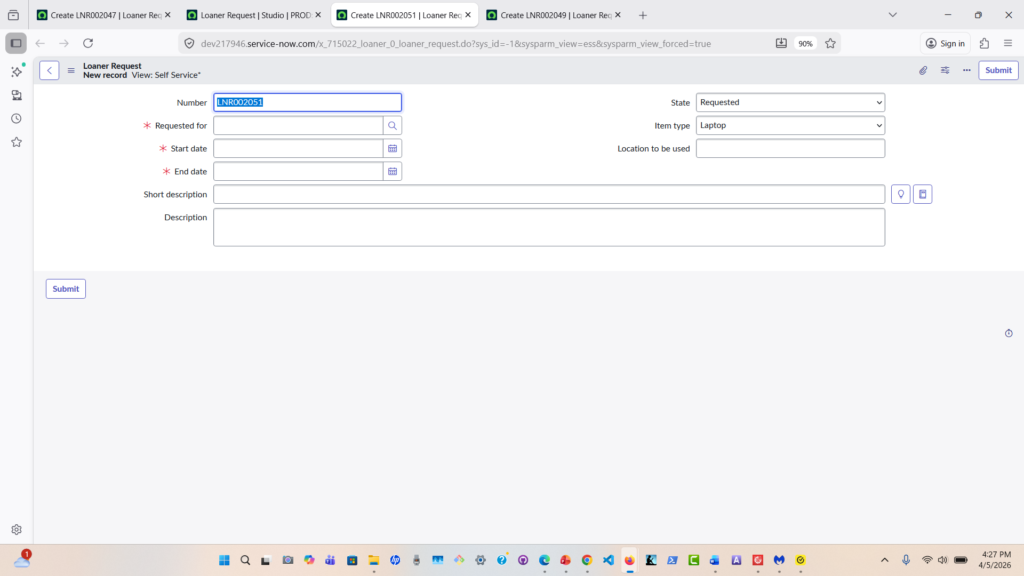Screen dimensions: 1024x576
Task: Open the End date calendar picker
Action: pos(393,171)
